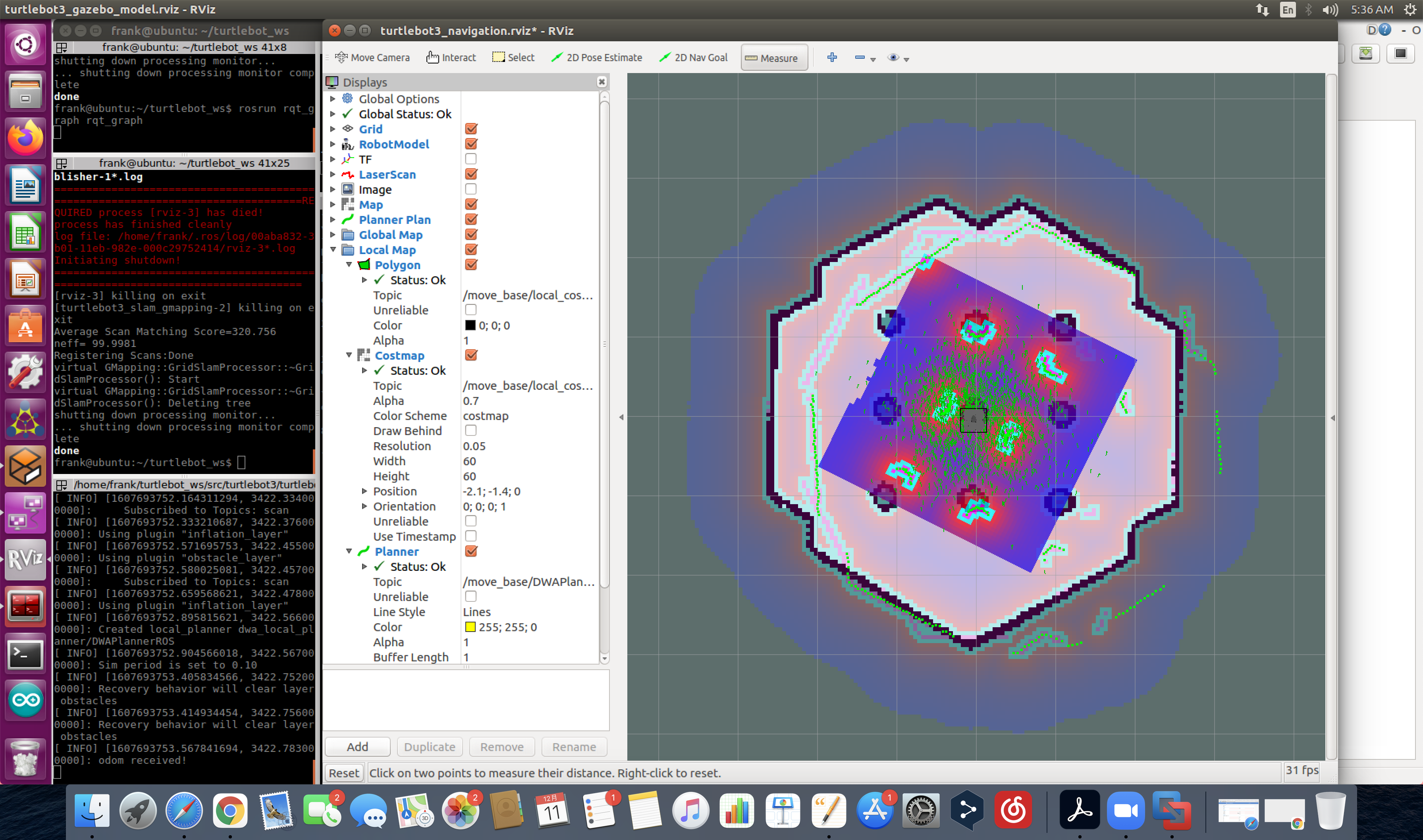Image resolution: width=1423 pixels, height=840 pixels.
Task: Select the Move Camera tool
Action: (x=372, y=58)
